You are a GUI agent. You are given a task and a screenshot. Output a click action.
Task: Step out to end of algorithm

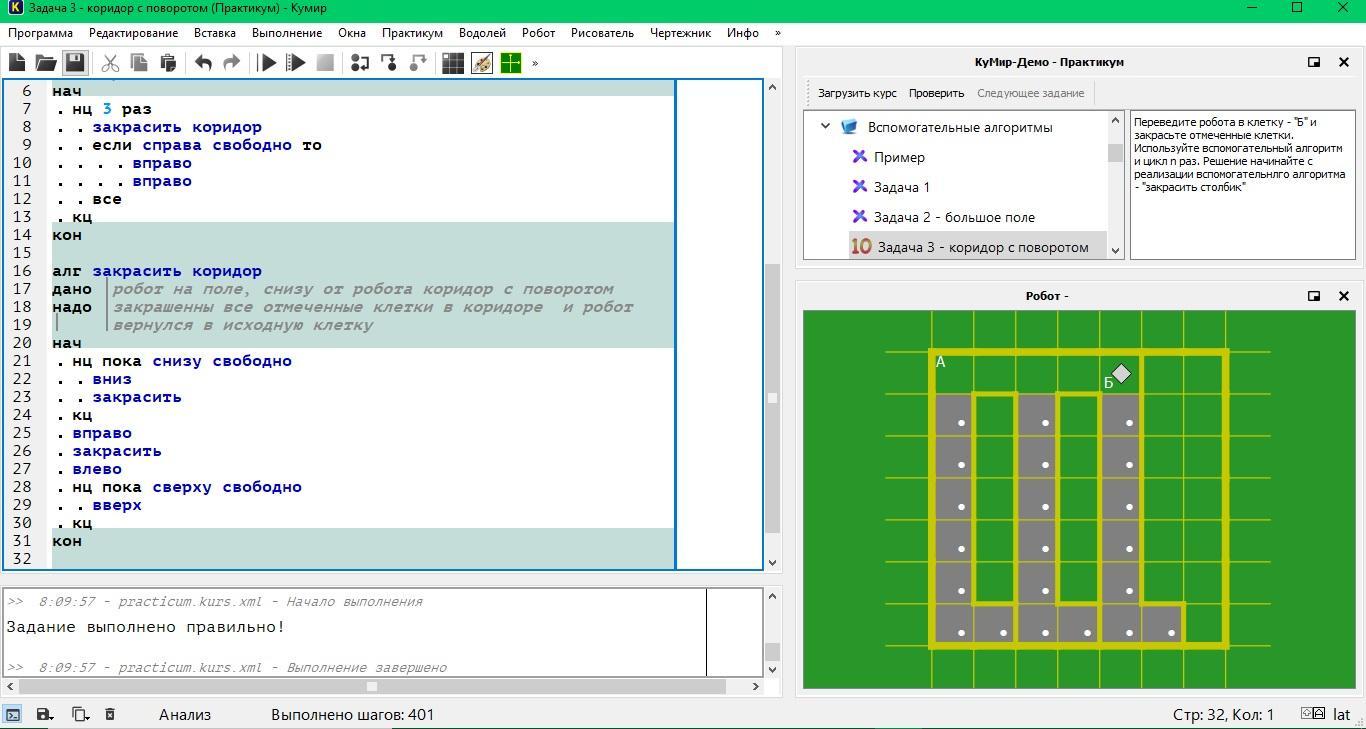pos(418,63)
